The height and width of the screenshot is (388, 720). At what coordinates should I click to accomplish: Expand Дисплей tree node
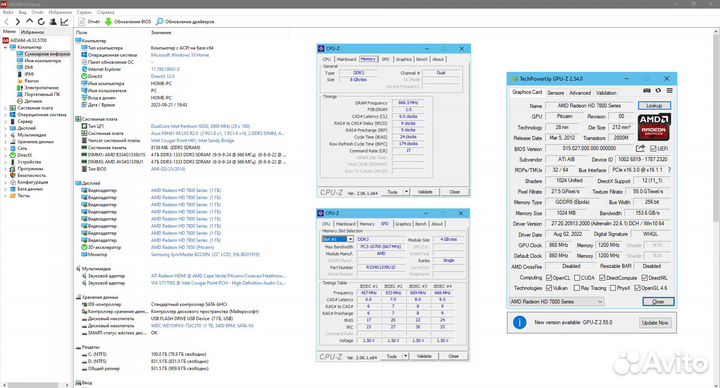click(x=6, y=128)
